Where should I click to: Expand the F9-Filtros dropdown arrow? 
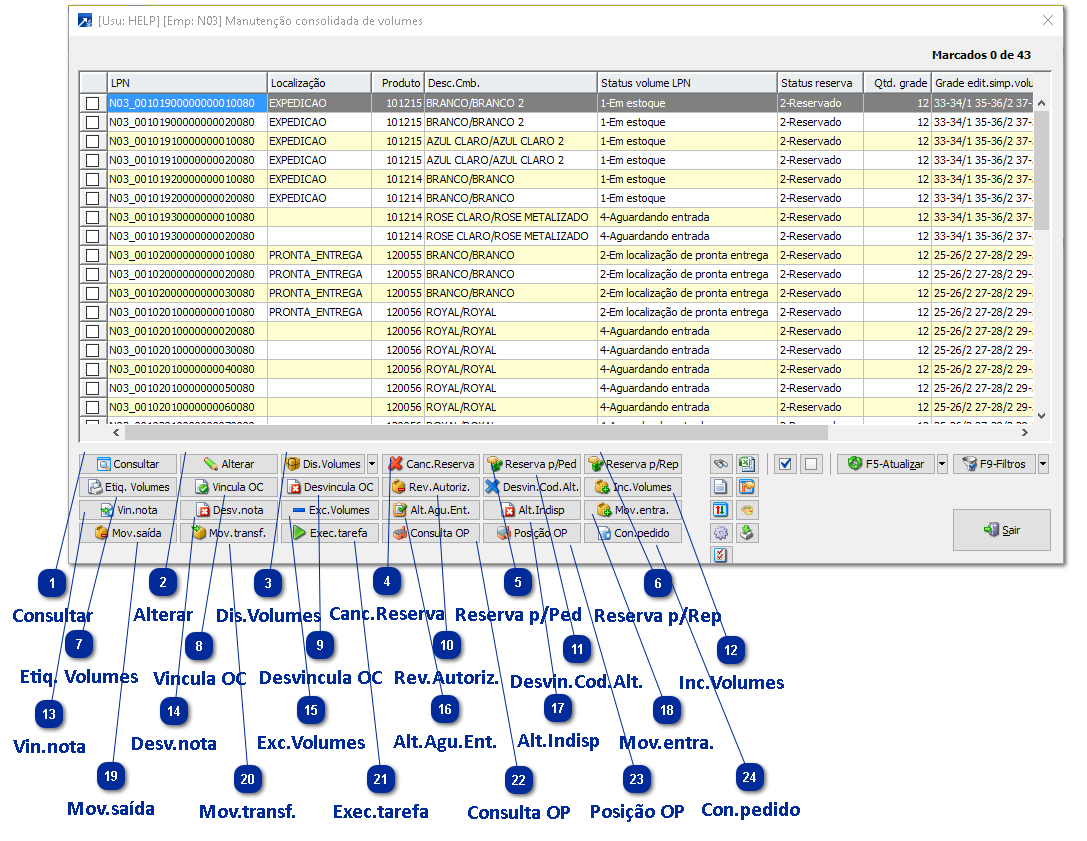coord(1043,464)
